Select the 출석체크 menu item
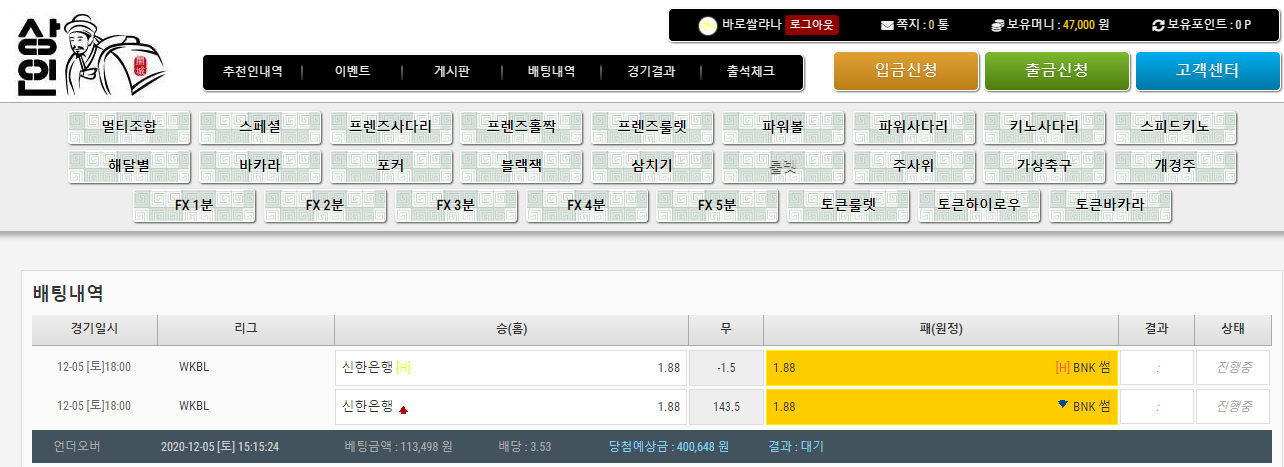The height and width of the screenshot is (467, 1284). click(x=750, y=72)
